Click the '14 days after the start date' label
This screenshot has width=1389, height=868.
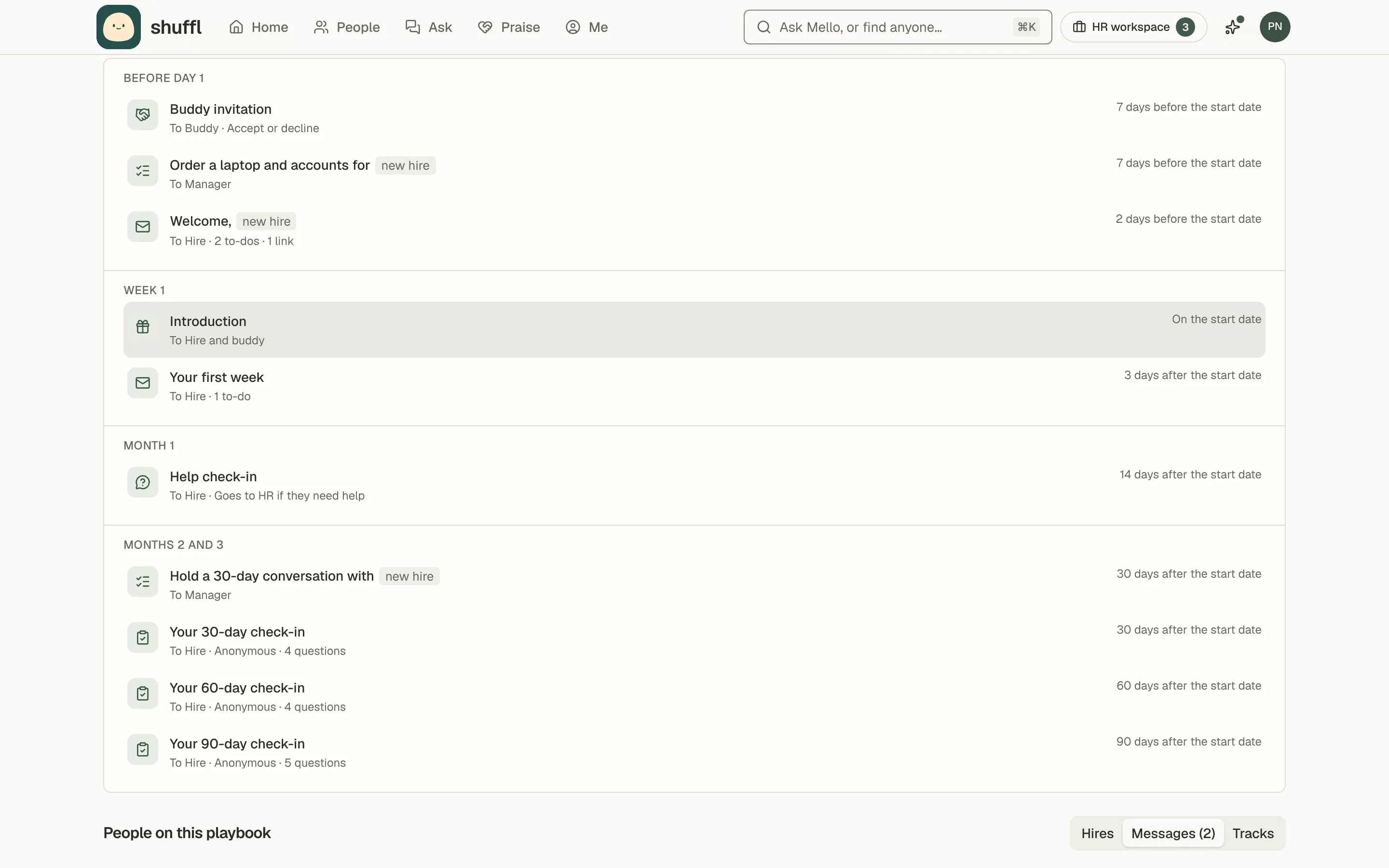click(1190, 475)
